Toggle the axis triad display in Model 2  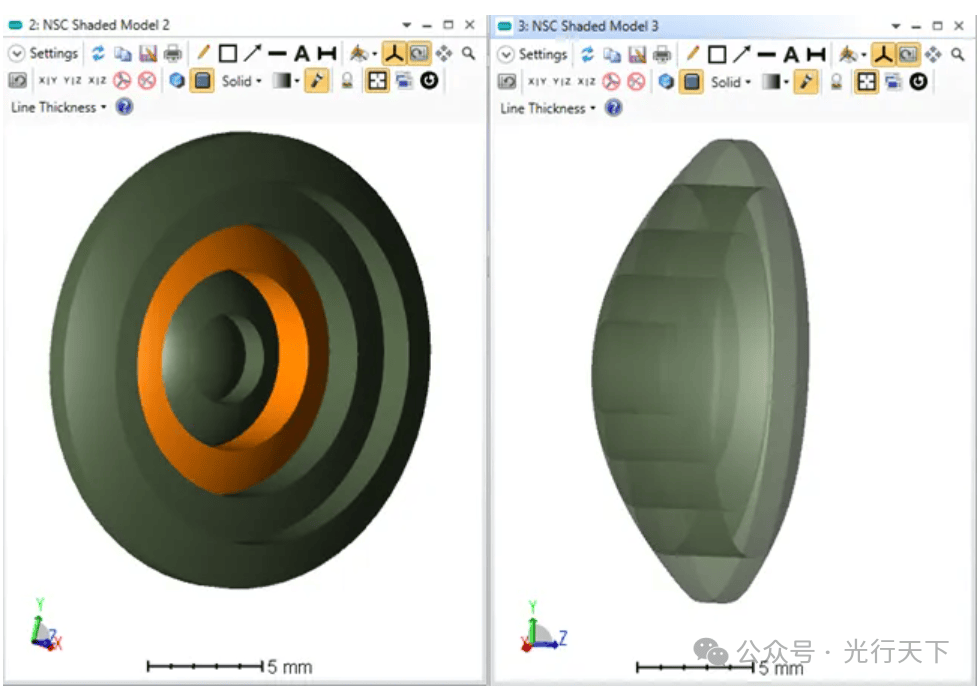point(393,54)
